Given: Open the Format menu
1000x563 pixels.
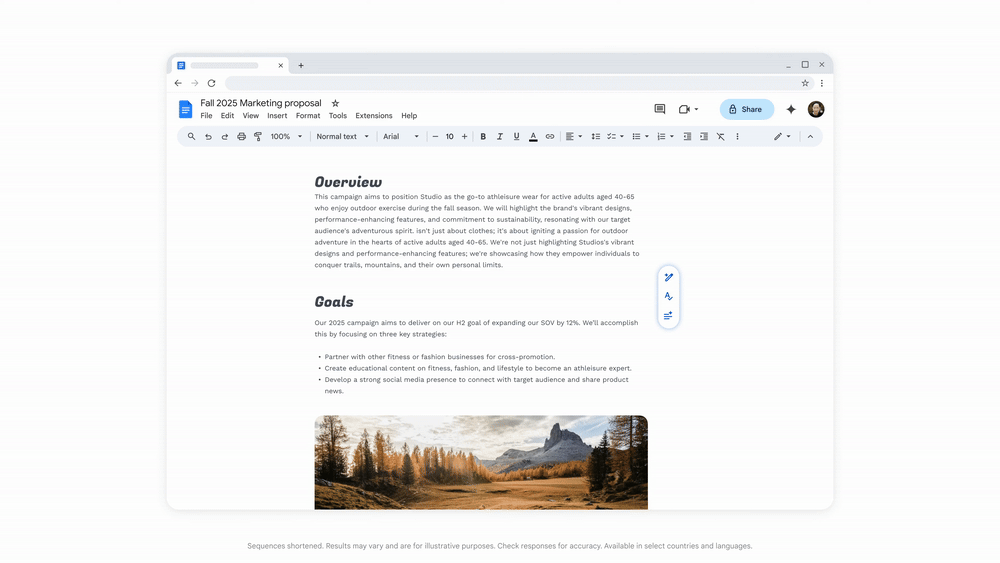Looking at the screenshot, I should [308, 115].
